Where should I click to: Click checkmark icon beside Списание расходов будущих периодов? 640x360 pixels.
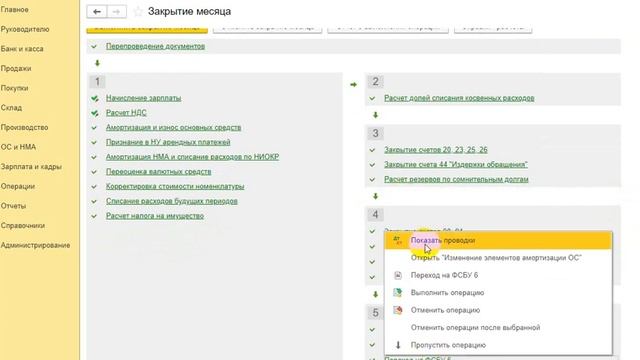click(94, 201)
